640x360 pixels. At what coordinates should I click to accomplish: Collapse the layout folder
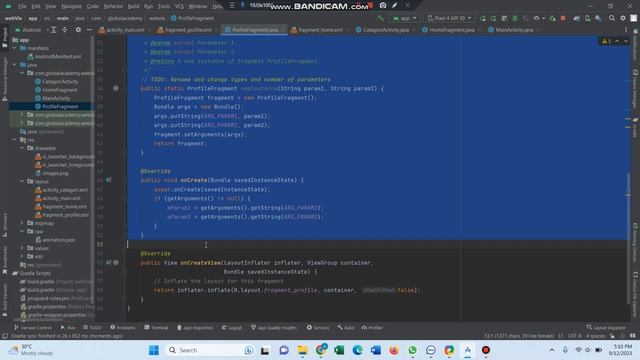click(22, 181)
